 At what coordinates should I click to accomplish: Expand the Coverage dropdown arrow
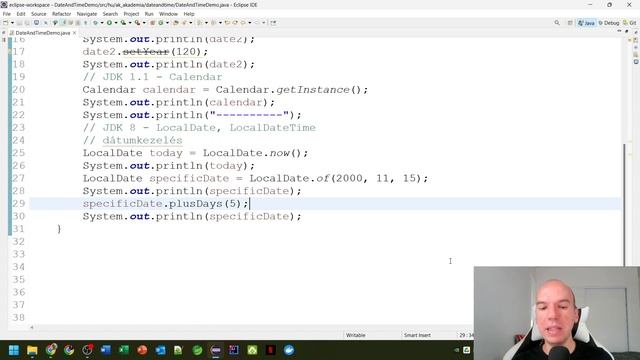pyautogui.click(x=130, y=23)
